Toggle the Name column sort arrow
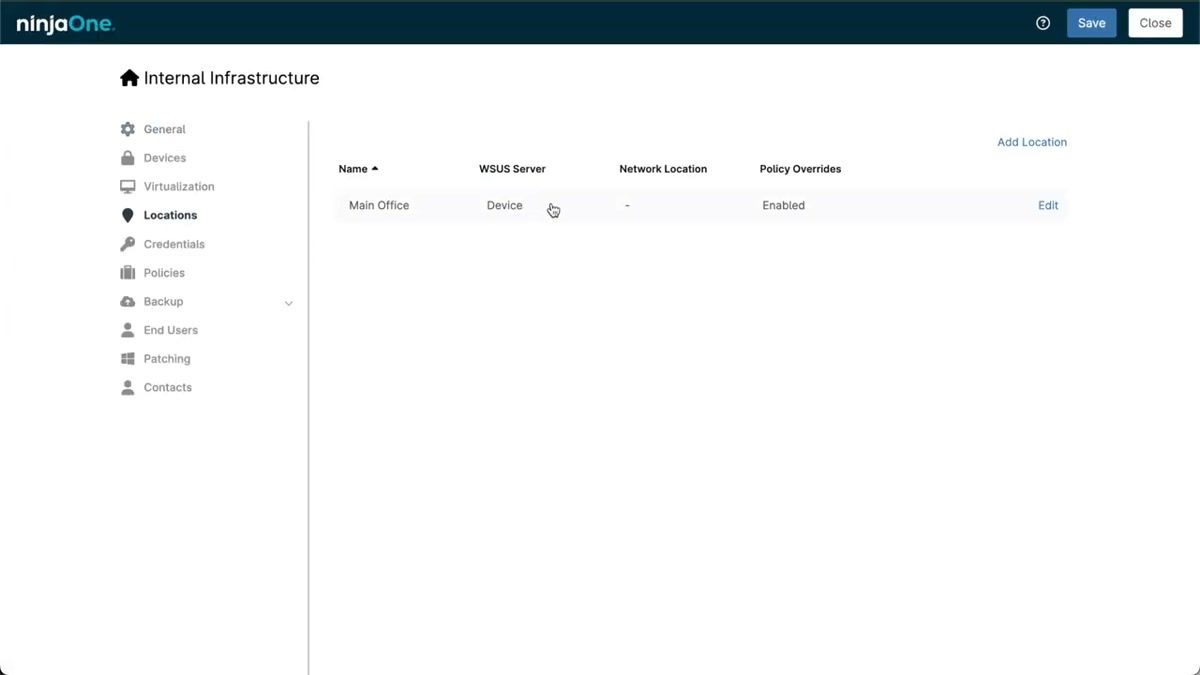This screenshot has height=675, width=1200. coord(375,168)
